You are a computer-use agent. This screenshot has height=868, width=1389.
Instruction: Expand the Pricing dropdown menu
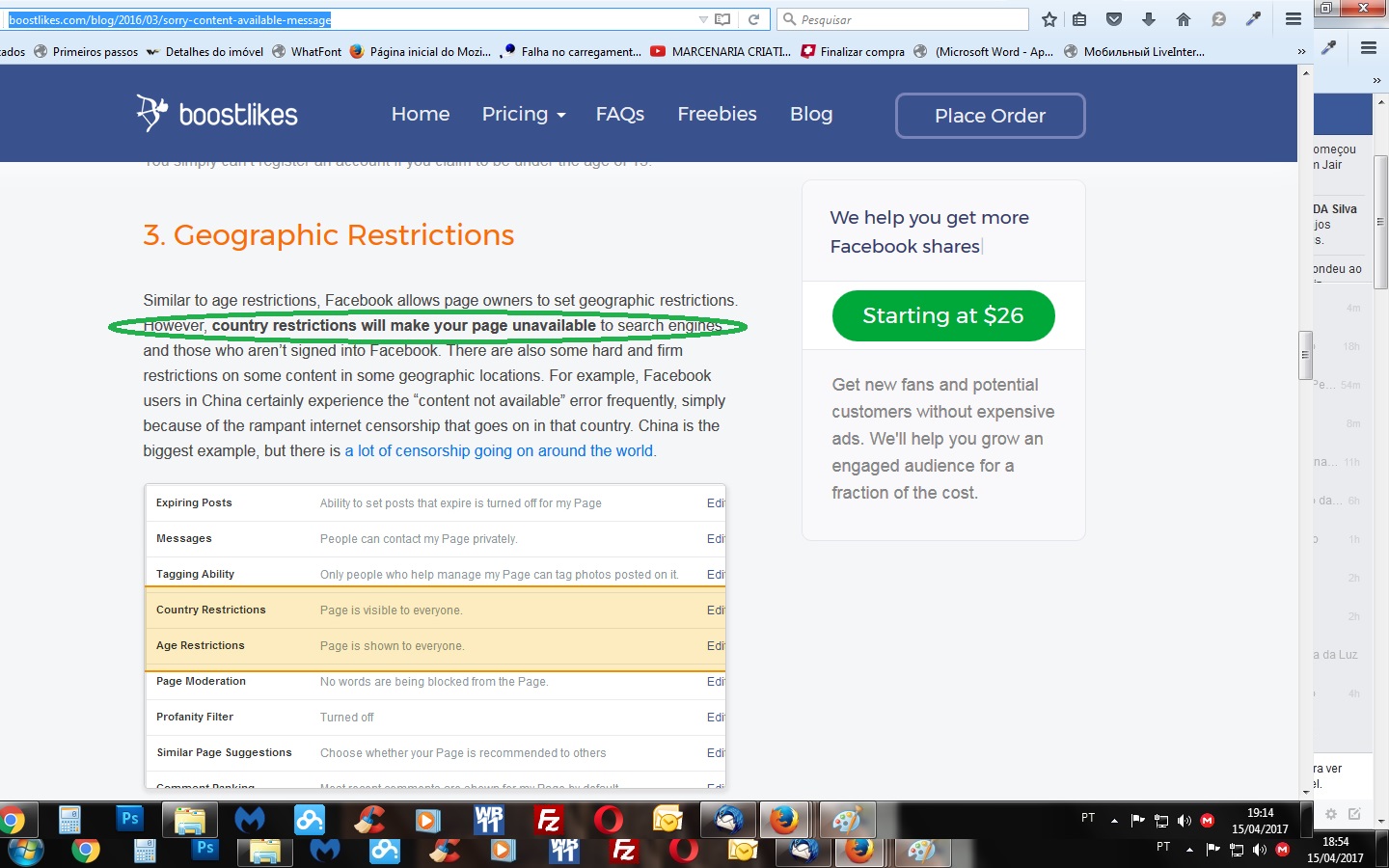pos(524,114)
